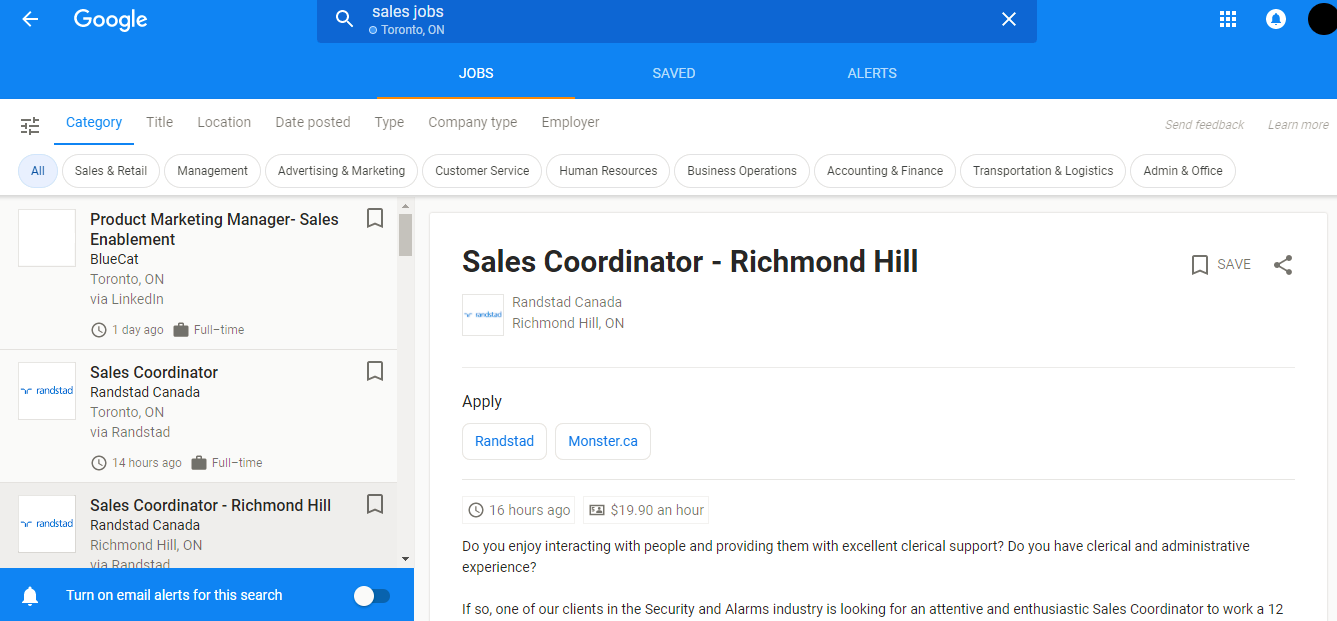
Task: Filter by Customer Service chip
Action: coord(482,171)
